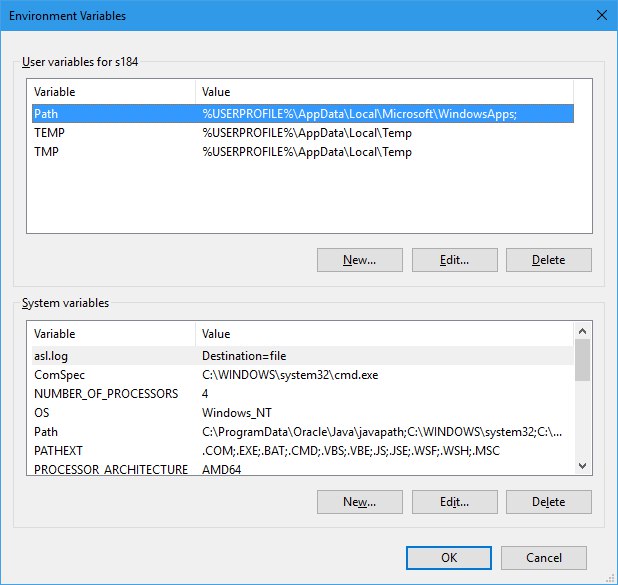Select the system Path variable
The height and width of the screenshot is (585, 618).
303,432
